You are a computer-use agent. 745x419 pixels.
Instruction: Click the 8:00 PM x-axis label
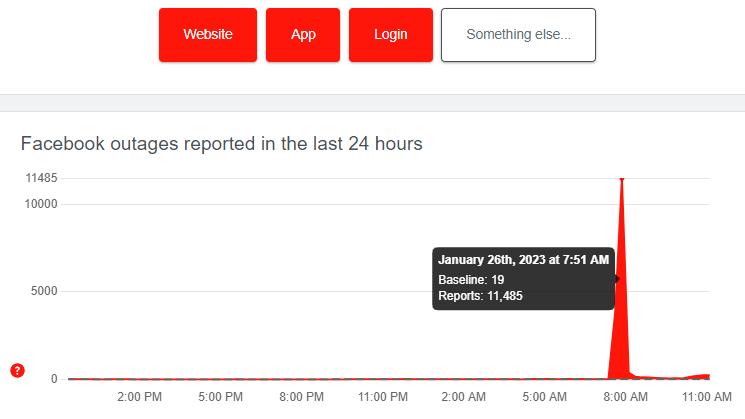pyautogui.click(x=301, y=397)
